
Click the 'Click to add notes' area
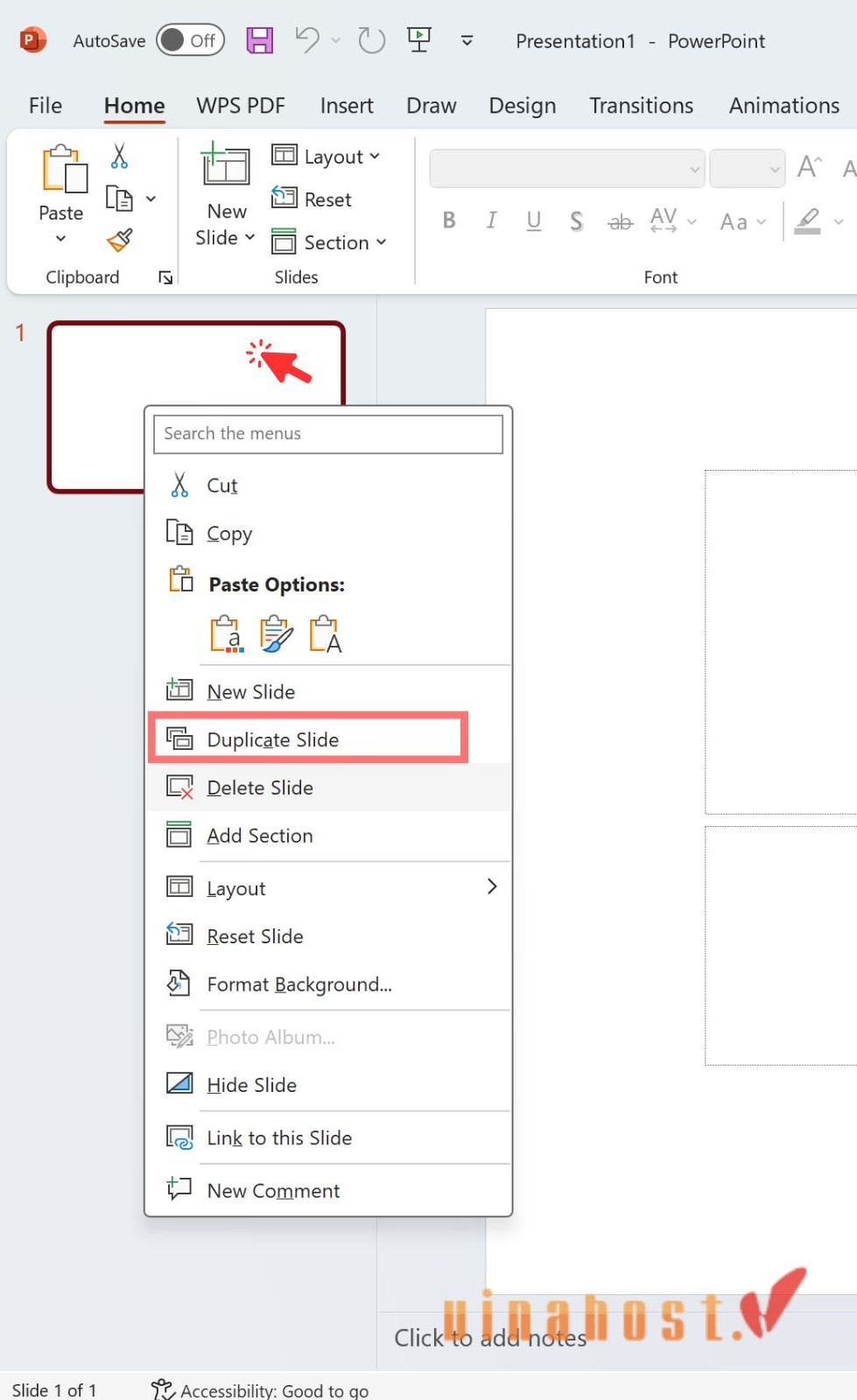point(490,1338)
